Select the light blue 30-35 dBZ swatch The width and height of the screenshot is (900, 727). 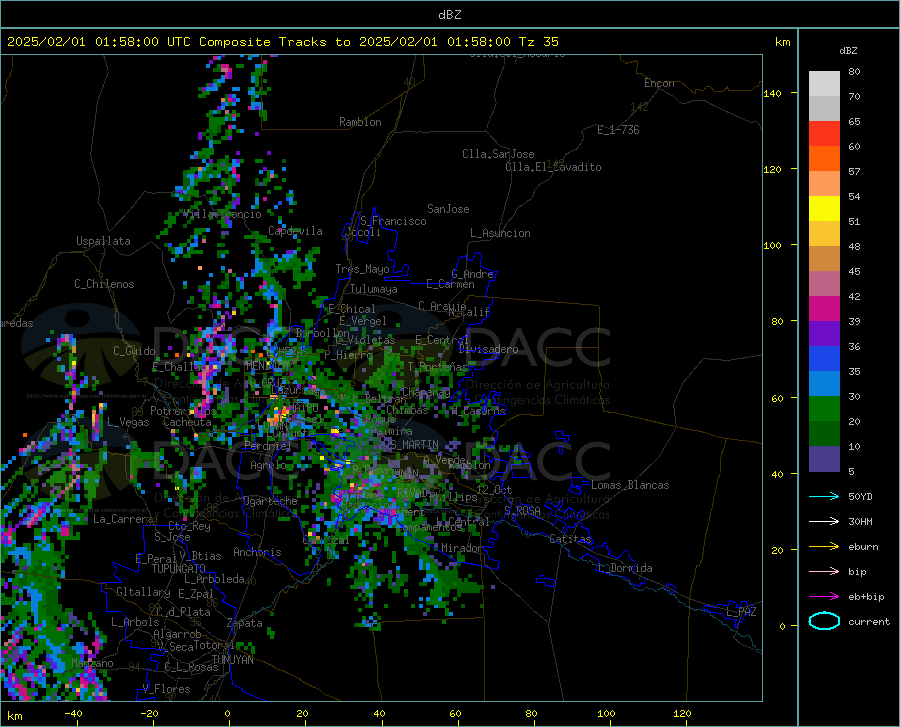pyautogui.click(x=824, y=384)
